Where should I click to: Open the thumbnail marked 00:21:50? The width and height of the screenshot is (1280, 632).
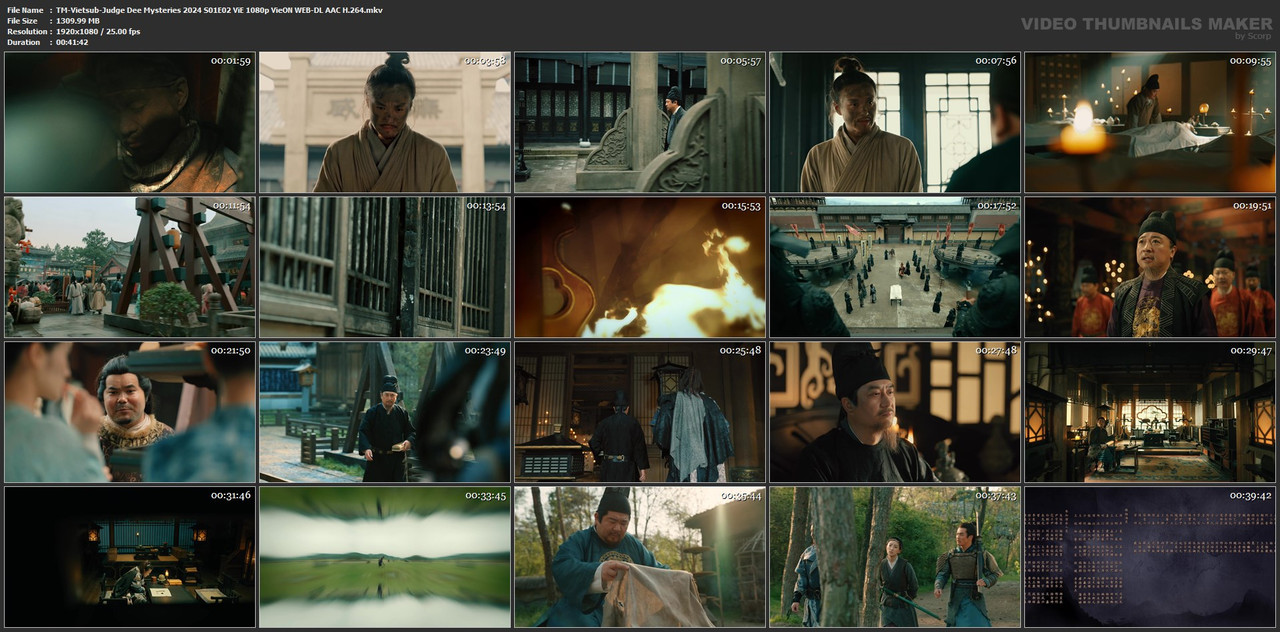coord(130,412)
